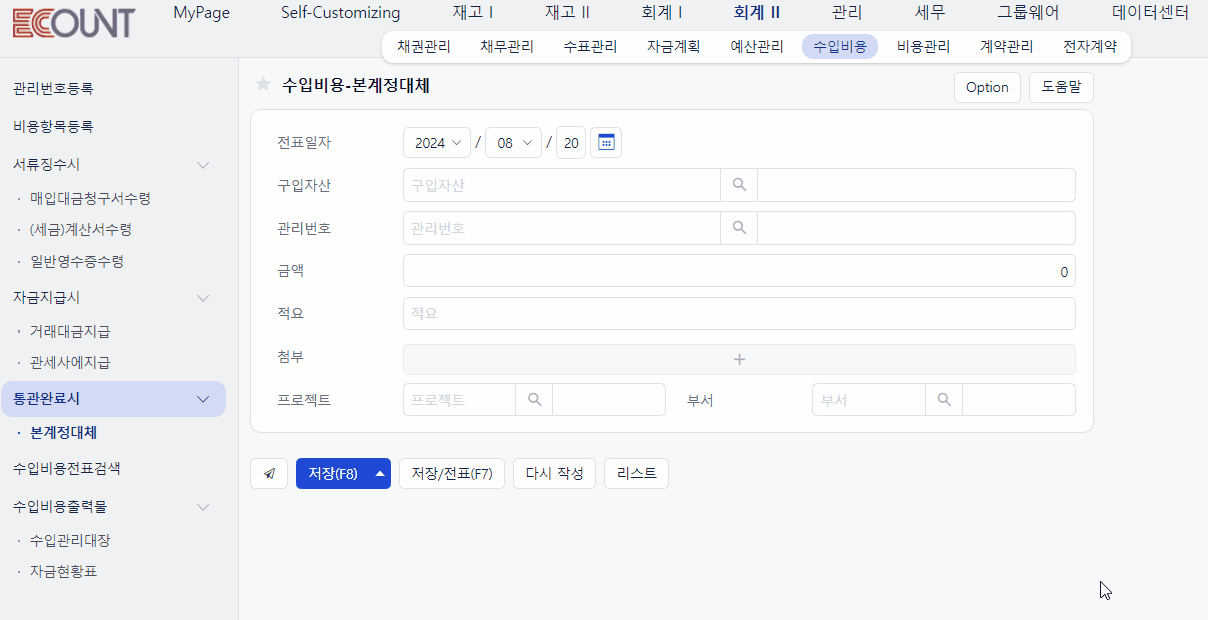
Task: Open the 관리 top menu
Action: pos(847,13)
